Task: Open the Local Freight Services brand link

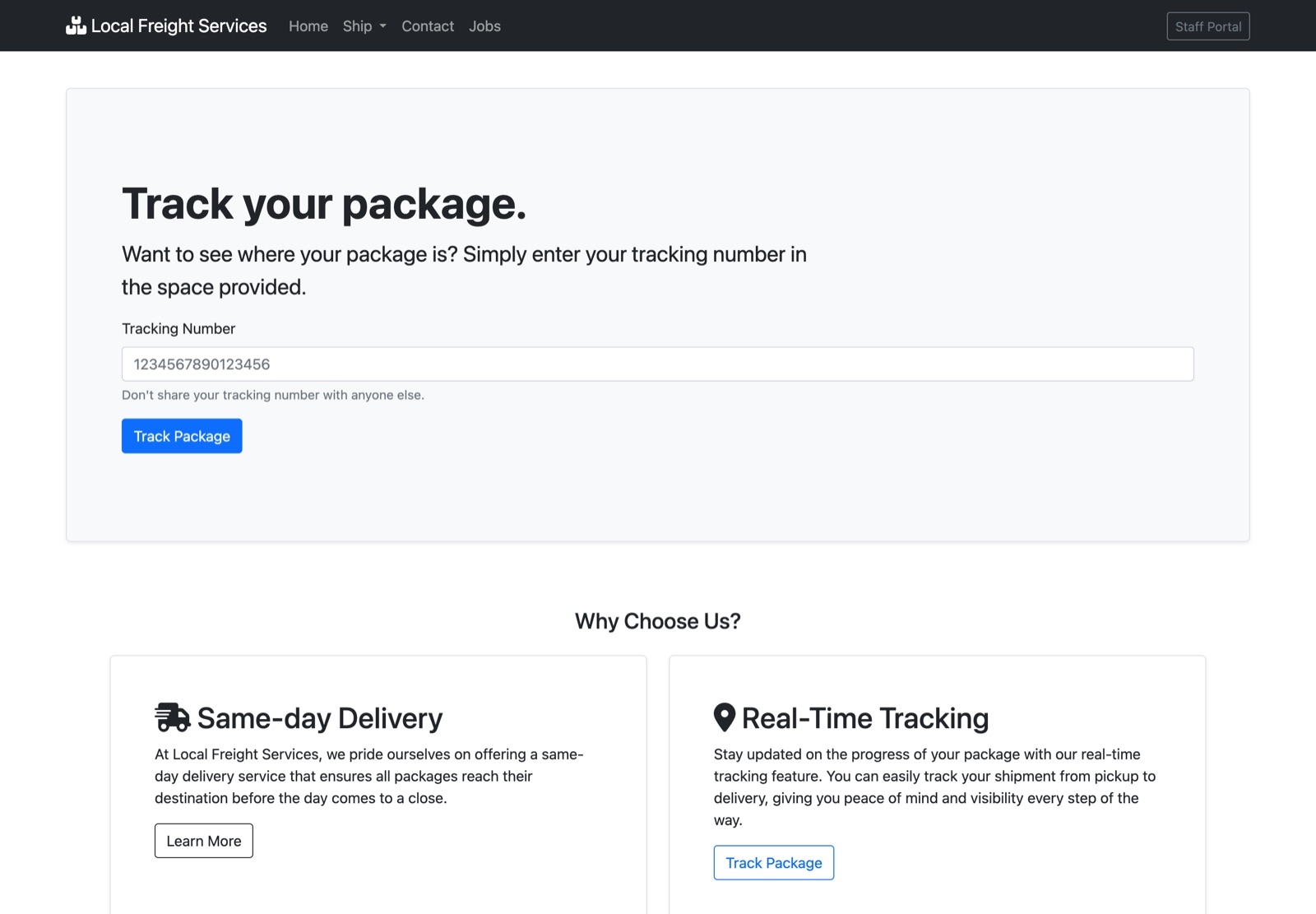Action: coord(166,26)
